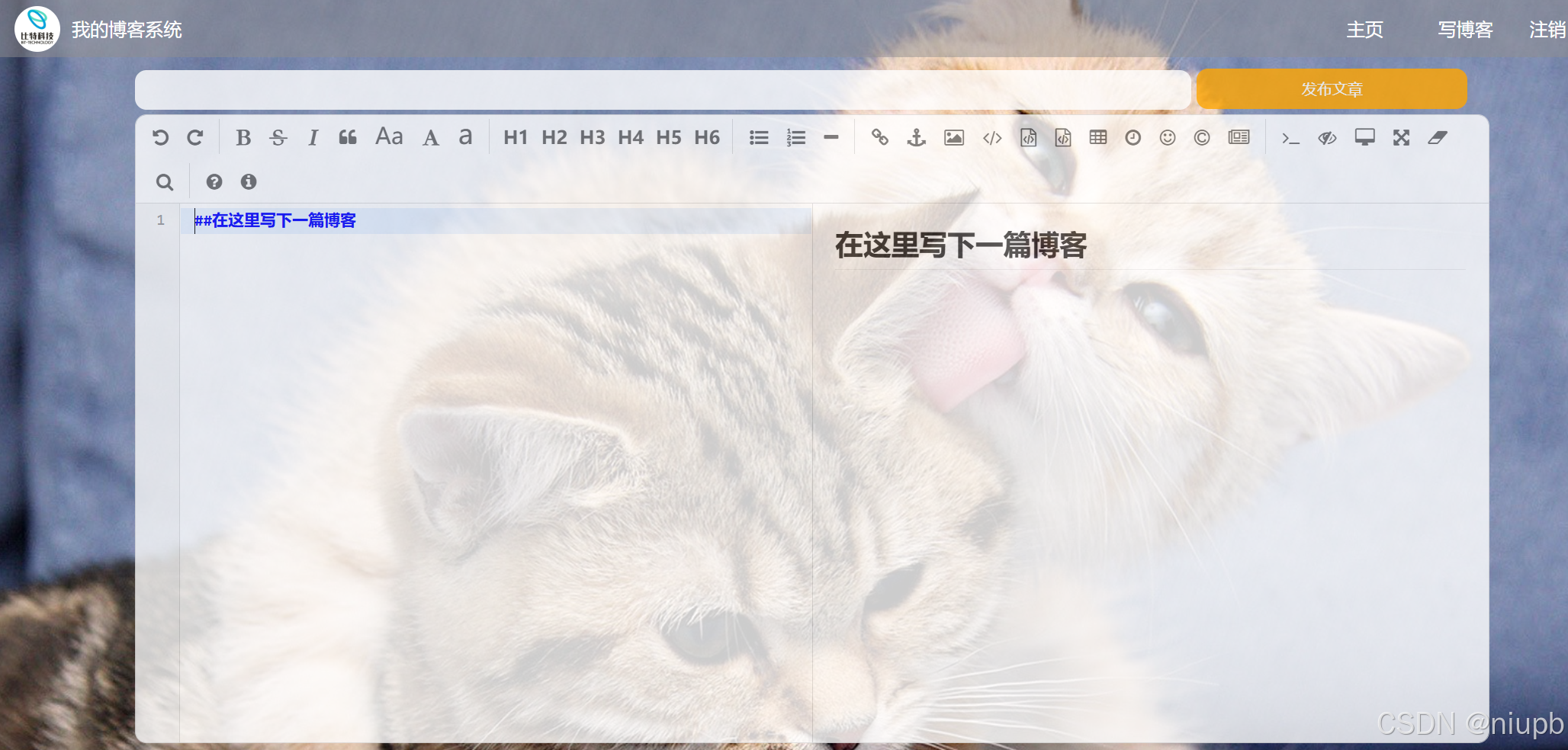Insert a horizontal rule
This screenshot has height=750, width=1568.
pos(831,137)
